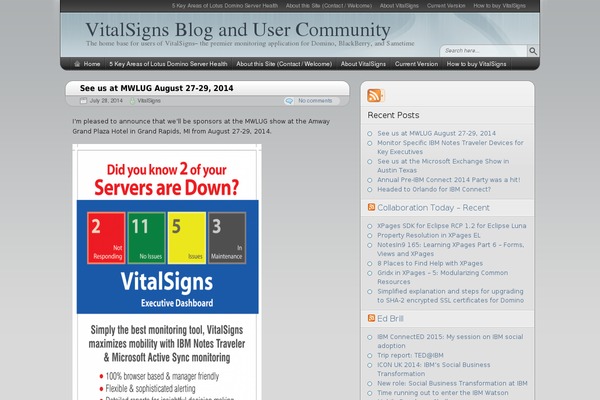The image size is (600, 400).
Task: Open 'XPages SDK for Eclipse RCP 1.2' link
Action: point(452,226)
